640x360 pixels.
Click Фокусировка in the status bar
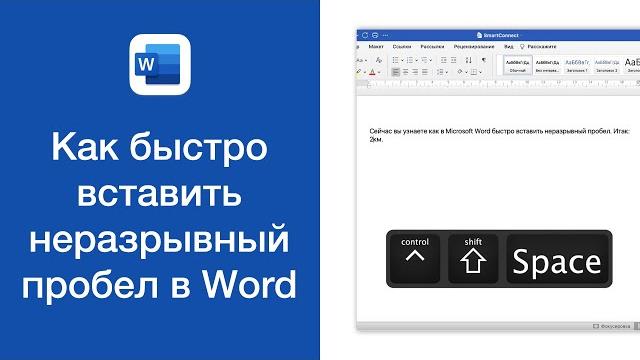tap(611, 326)
